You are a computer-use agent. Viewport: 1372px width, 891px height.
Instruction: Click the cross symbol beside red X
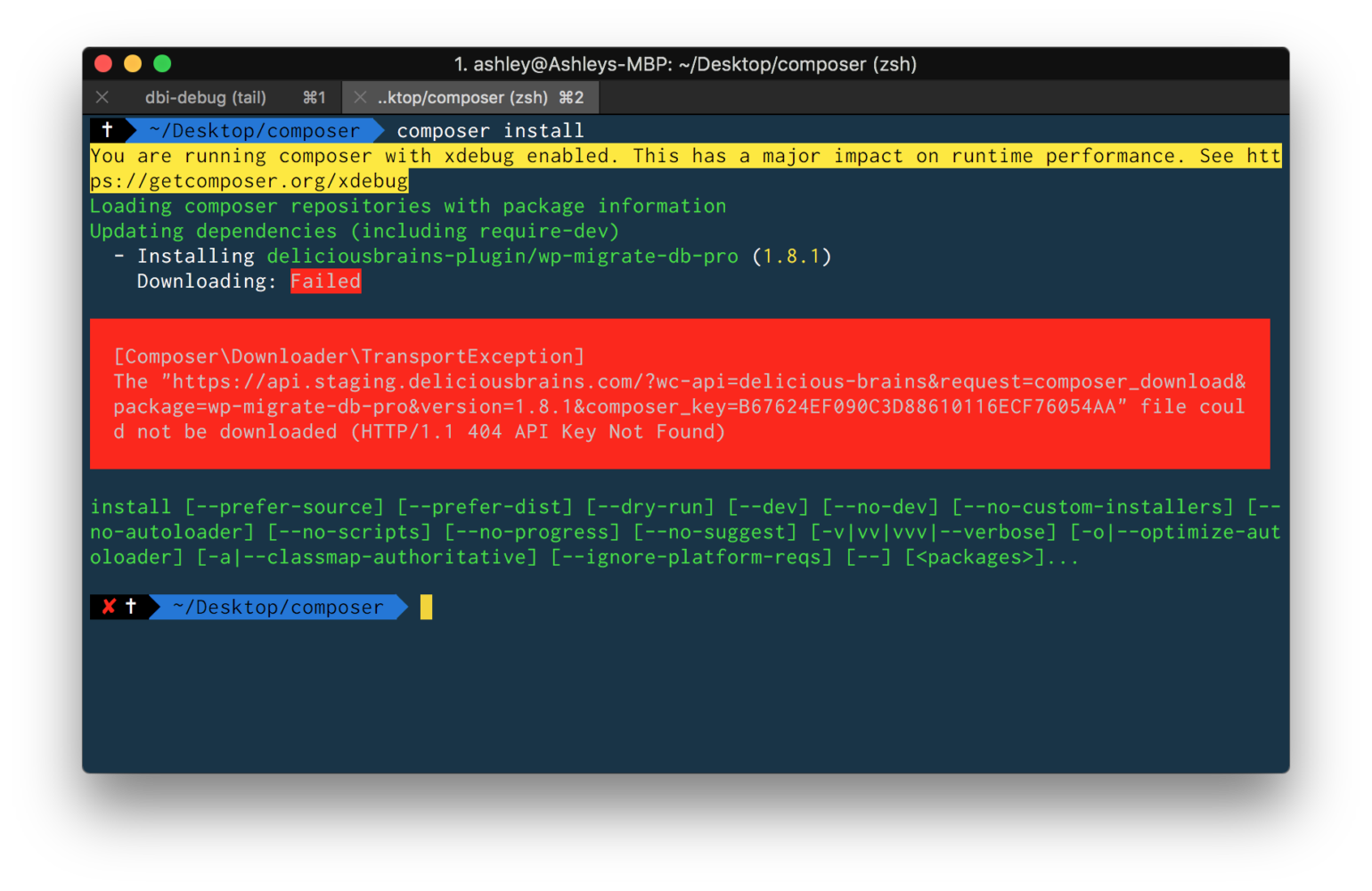click(x=131, y=606)
